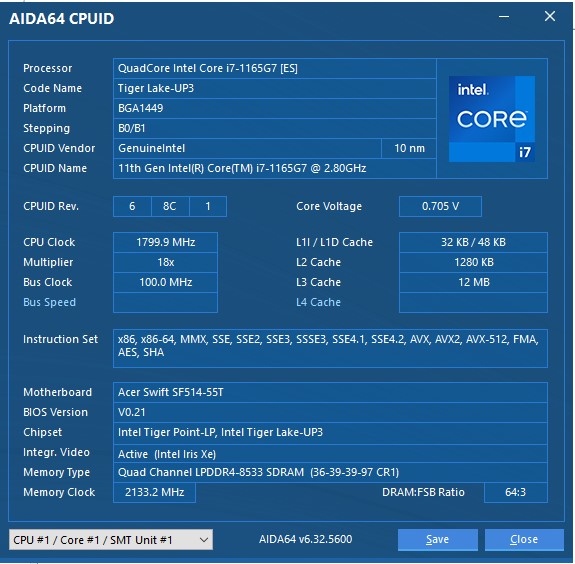Click the Save button

(x=437, y=539)
